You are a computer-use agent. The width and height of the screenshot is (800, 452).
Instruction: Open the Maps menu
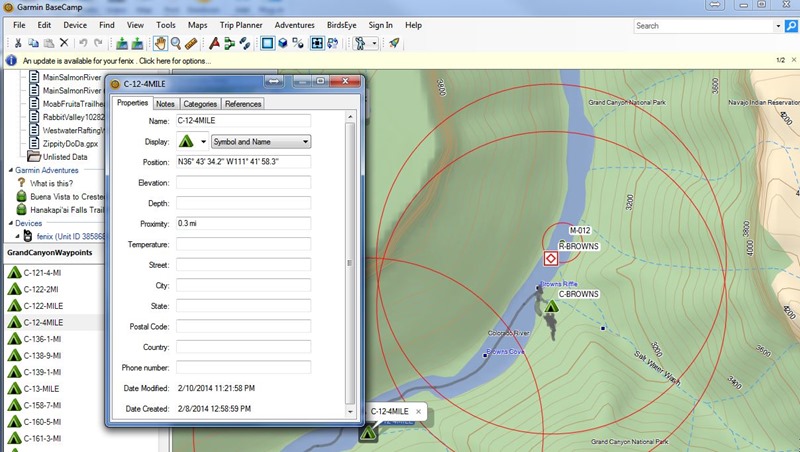point(197,25)
